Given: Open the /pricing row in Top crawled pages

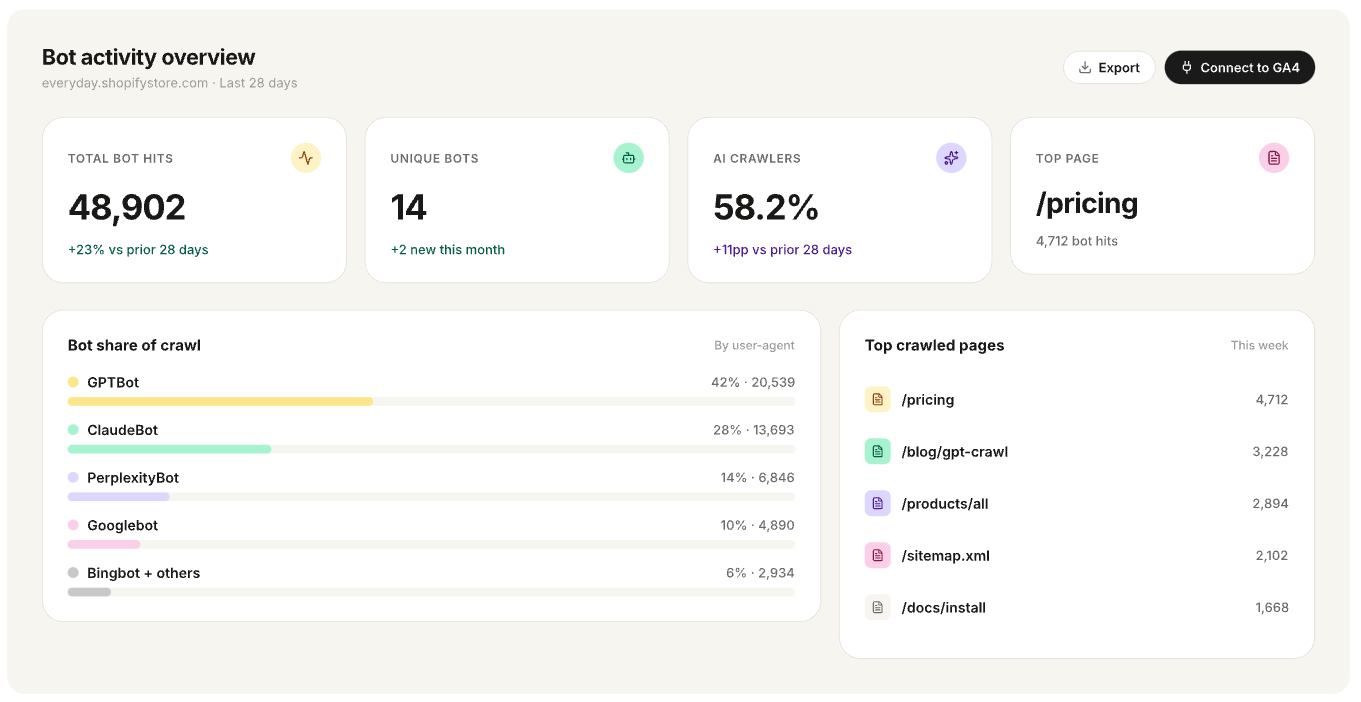Looking at the screenshot, I should (1077, 399).
